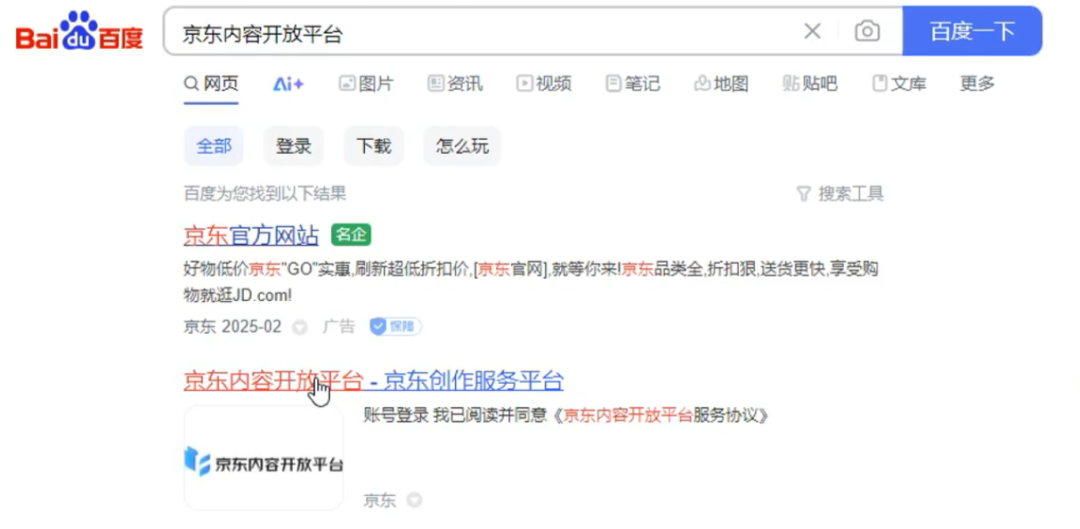Screen dimensions: 1080x529
Task: Select the 怎么玩 filter chip
Action: 462,146
